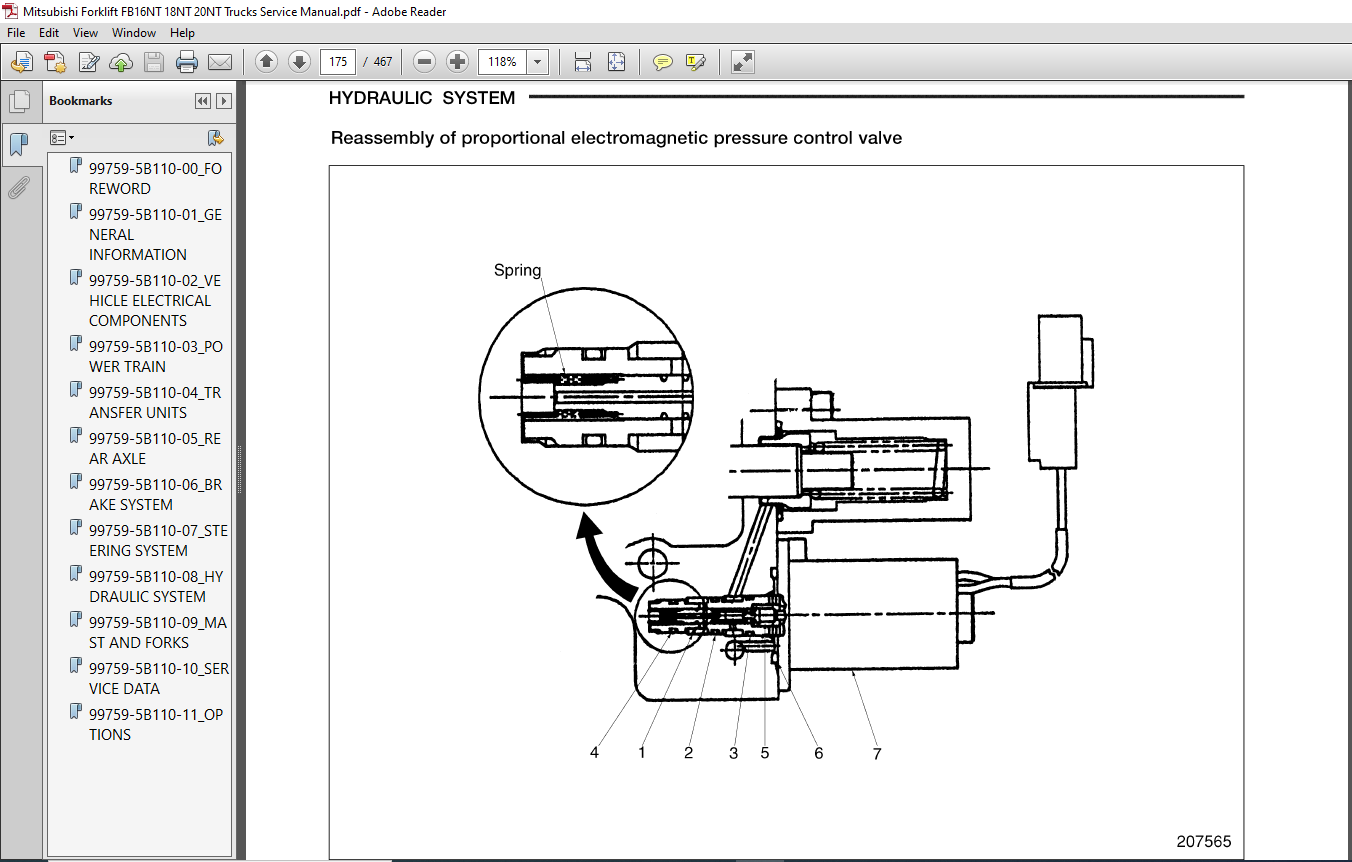1352x862 pixels.
Task: Click the Fit one full page icon
Action: [616, 62]
